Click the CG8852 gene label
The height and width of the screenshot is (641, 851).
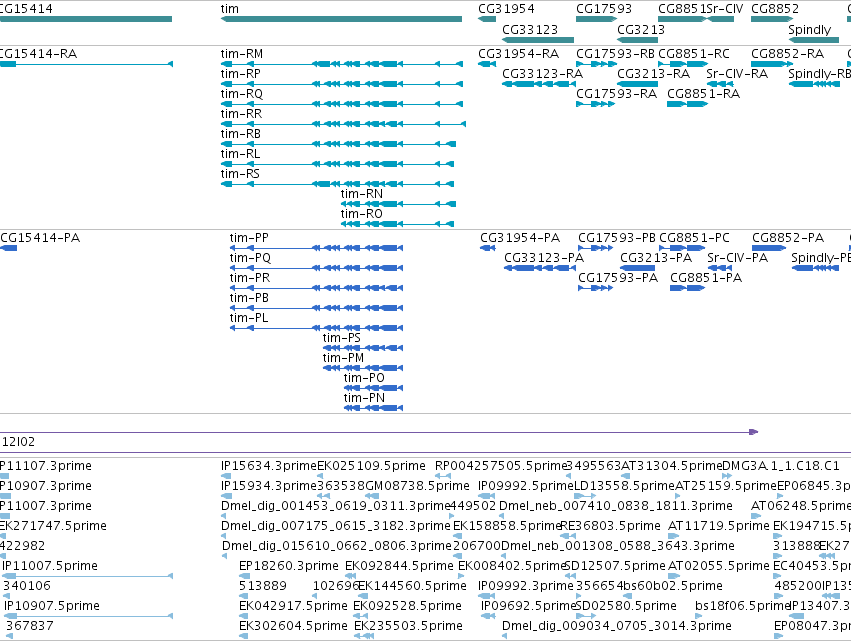(x=774, y=9)
